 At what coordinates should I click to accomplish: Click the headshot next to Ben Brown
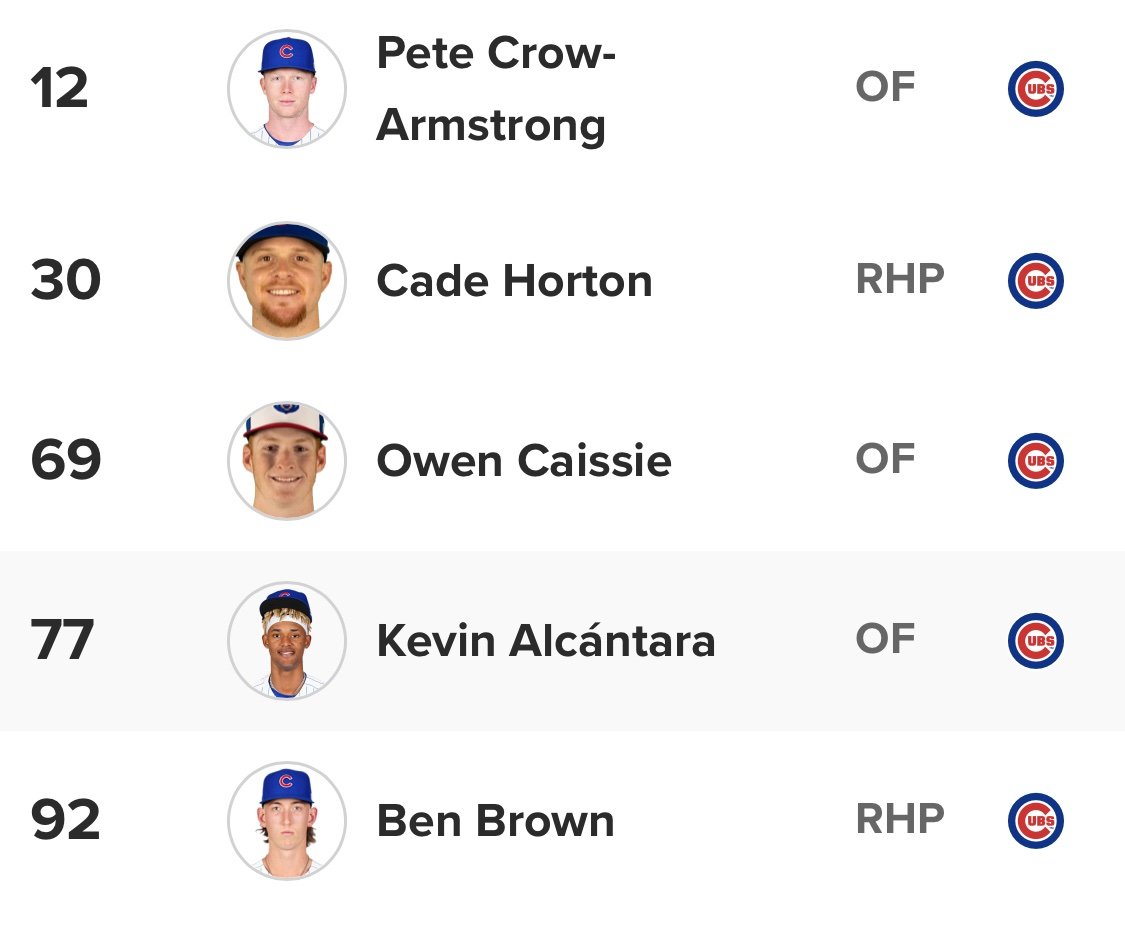pyautogui.click(x=287, y=821)
